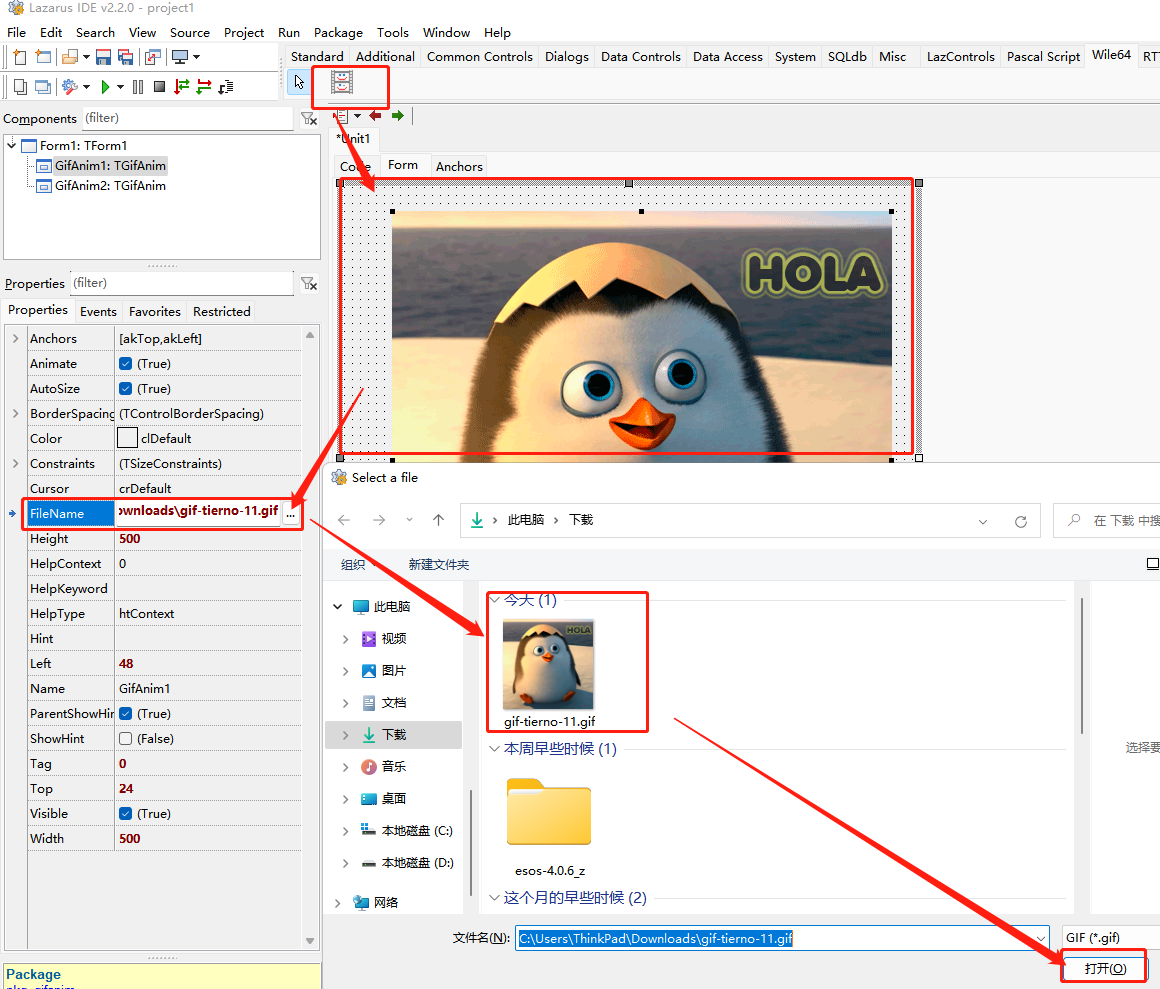Viewport: 1160px width, 989px height.
Task: Open the GIF (*.gif) file type dropdown
Action: (x=1111, y=938)
